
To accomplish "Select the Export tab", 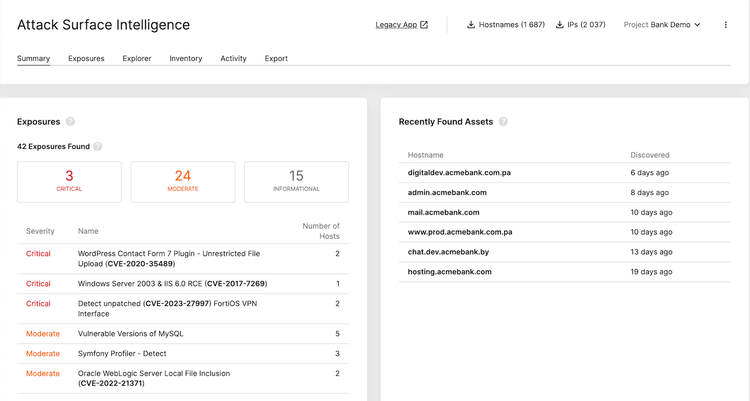I will [276, 59].
